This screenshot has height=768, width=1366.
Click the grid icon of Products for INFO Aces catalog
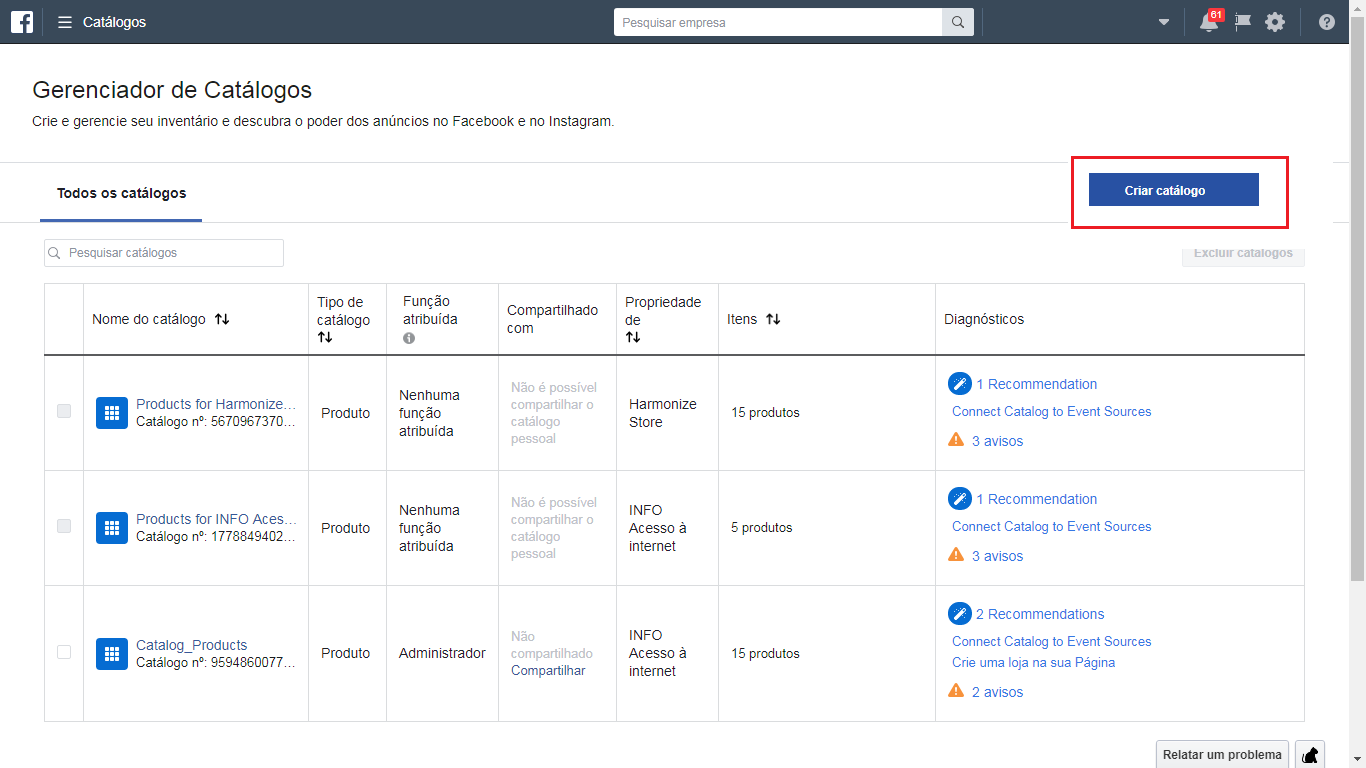112,528
